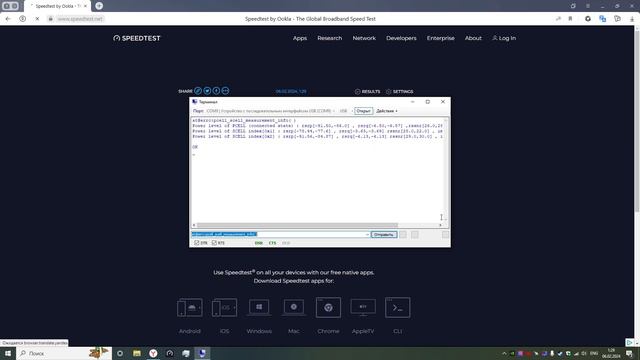
Task: Close the Speedtest by Ookla tab
Action: (x=85, y=6)
